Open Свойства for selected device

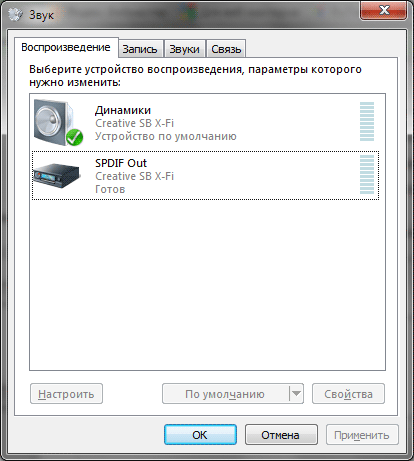[x=348, y=394]
